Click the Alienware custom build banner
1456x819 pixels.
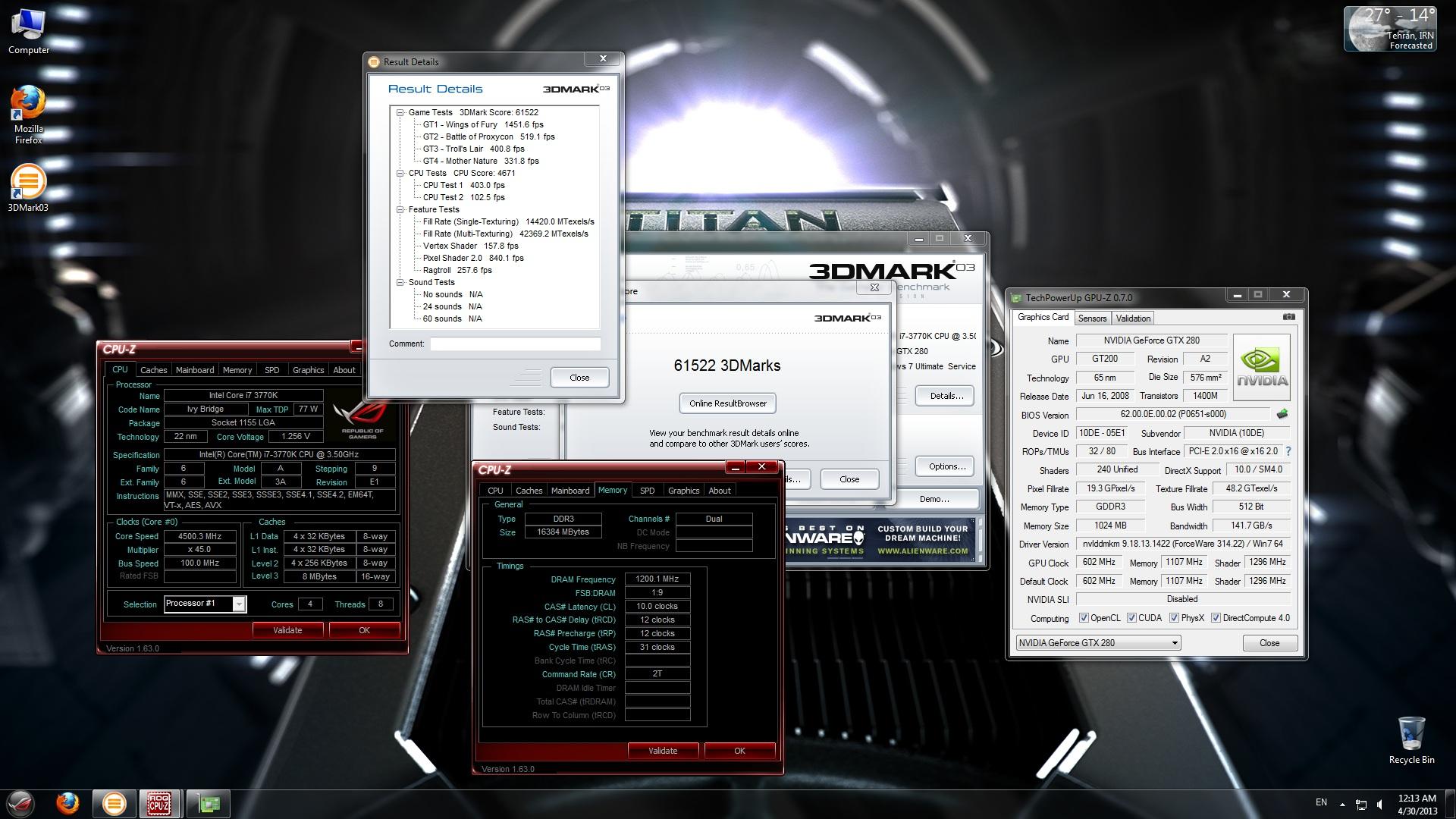[881, 539]
